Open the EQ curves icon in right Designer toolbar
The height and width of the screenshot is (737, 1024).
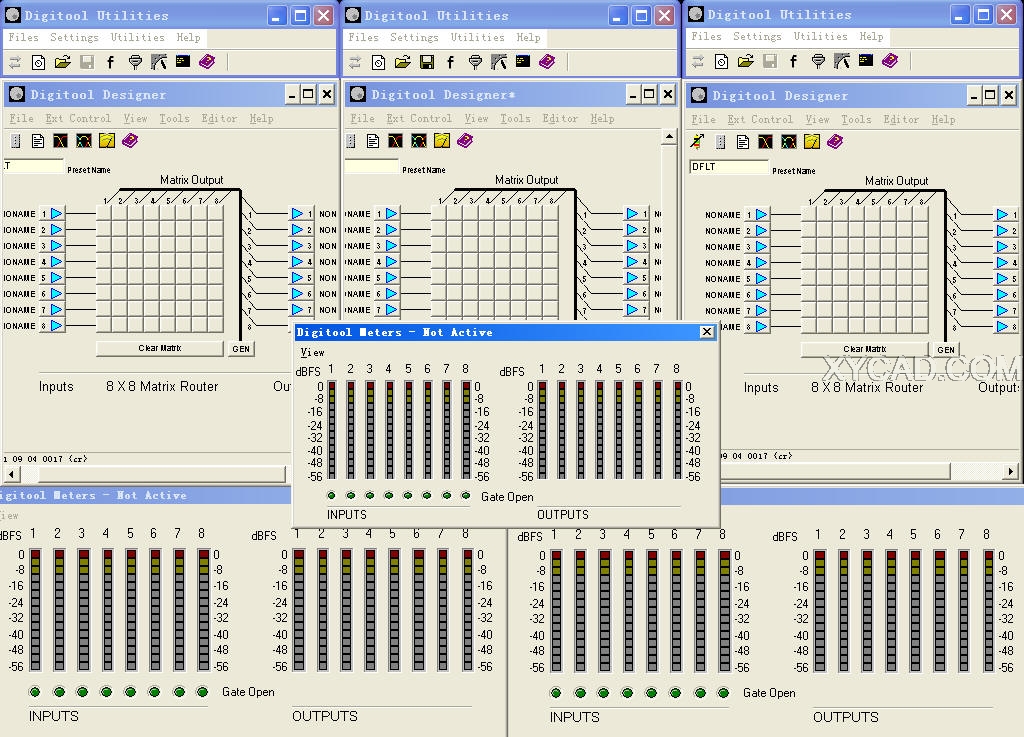pyautogui.click(x=789, y=142)
